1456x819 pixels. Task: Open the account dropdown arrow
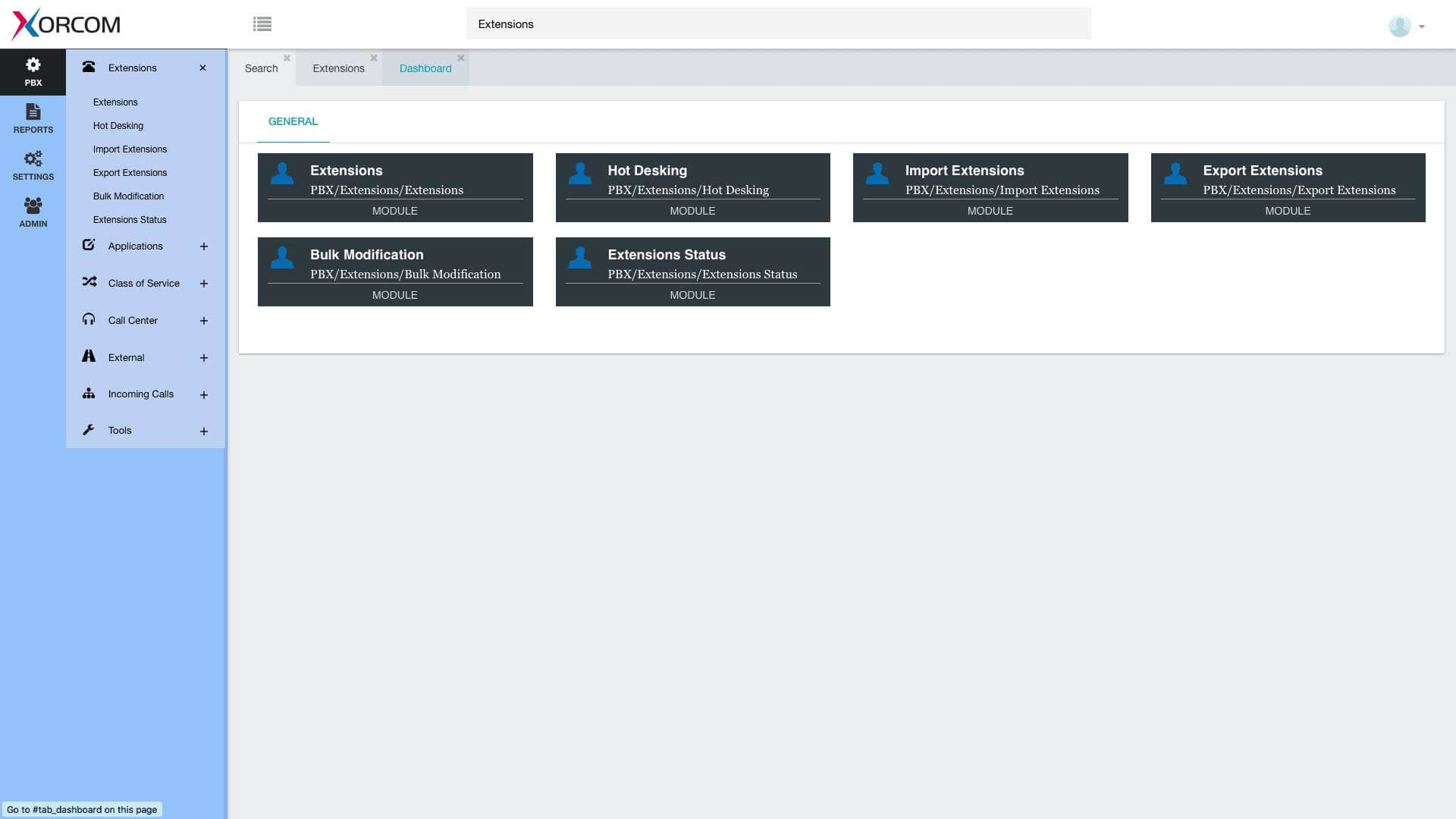click(x=1422, y=27)
